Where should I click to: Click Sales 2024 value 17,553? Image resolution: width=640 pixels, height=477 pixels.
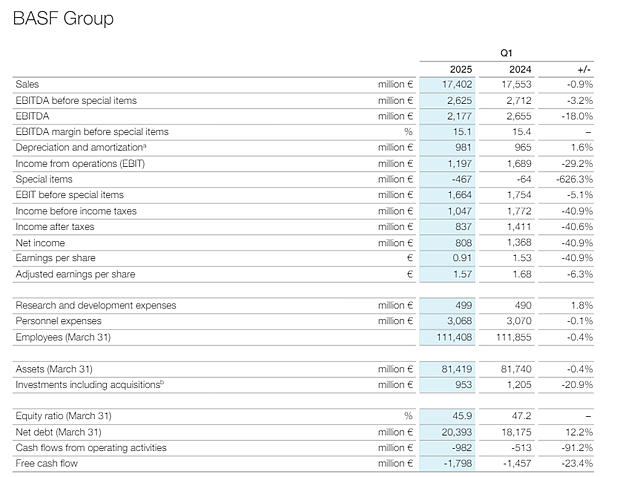(516, 84)
